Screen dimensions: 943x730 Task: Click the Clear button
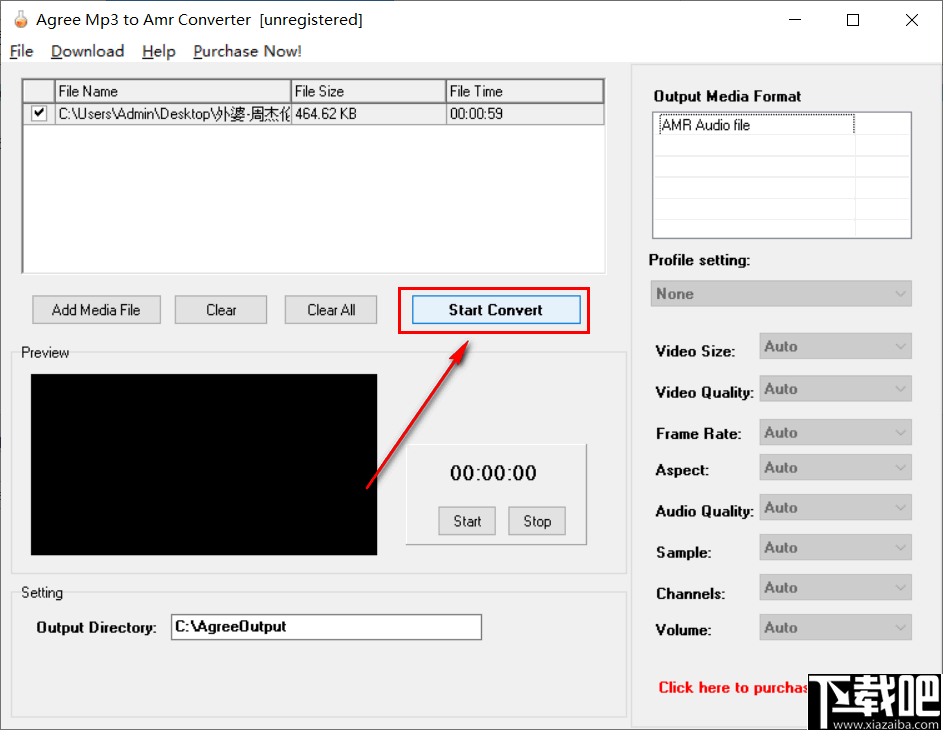(x=220, y=309)
